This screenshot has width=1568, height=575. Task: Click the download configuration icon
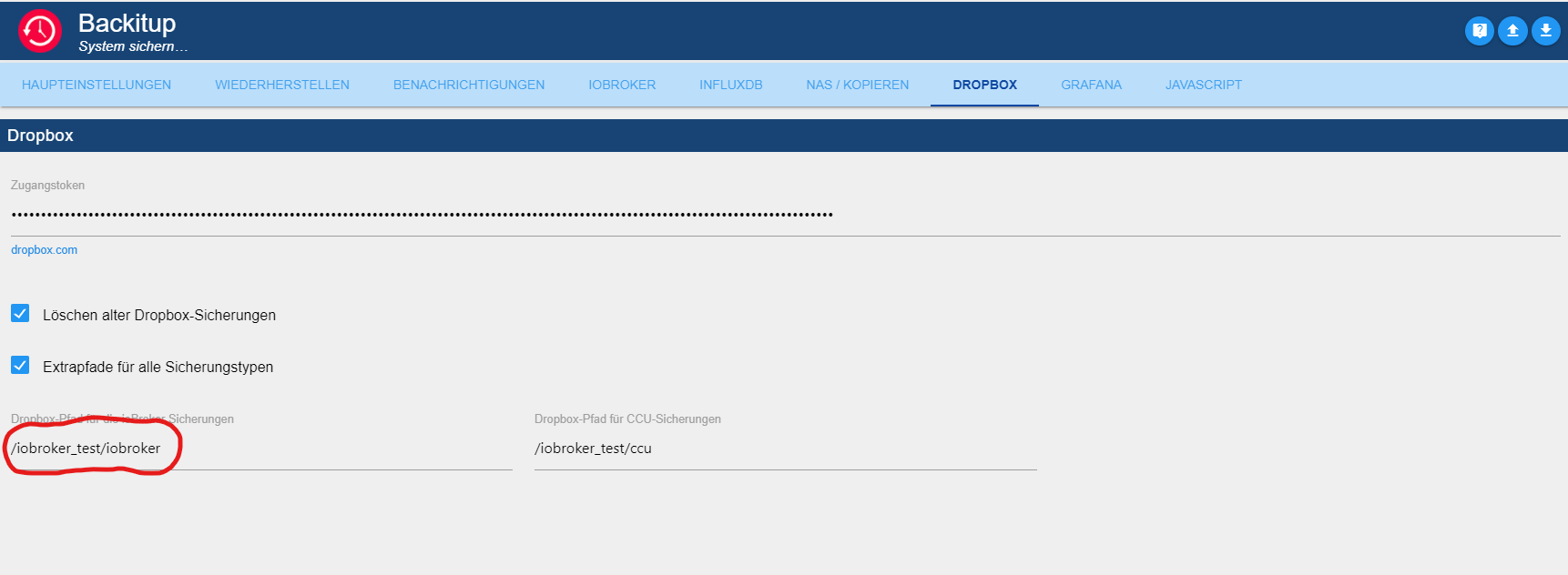[1545, 31]
